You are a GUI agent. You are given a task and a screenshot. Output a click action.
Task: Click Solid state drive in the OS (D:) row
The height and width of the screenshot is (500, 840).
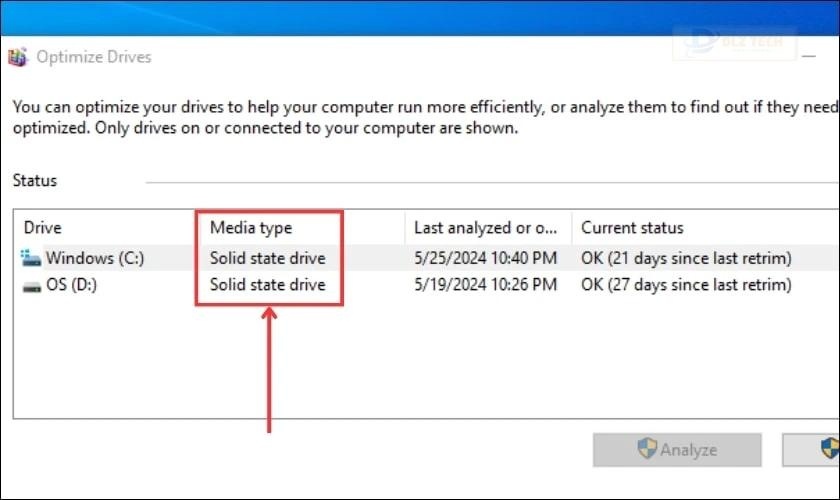(x=267, y=285)
